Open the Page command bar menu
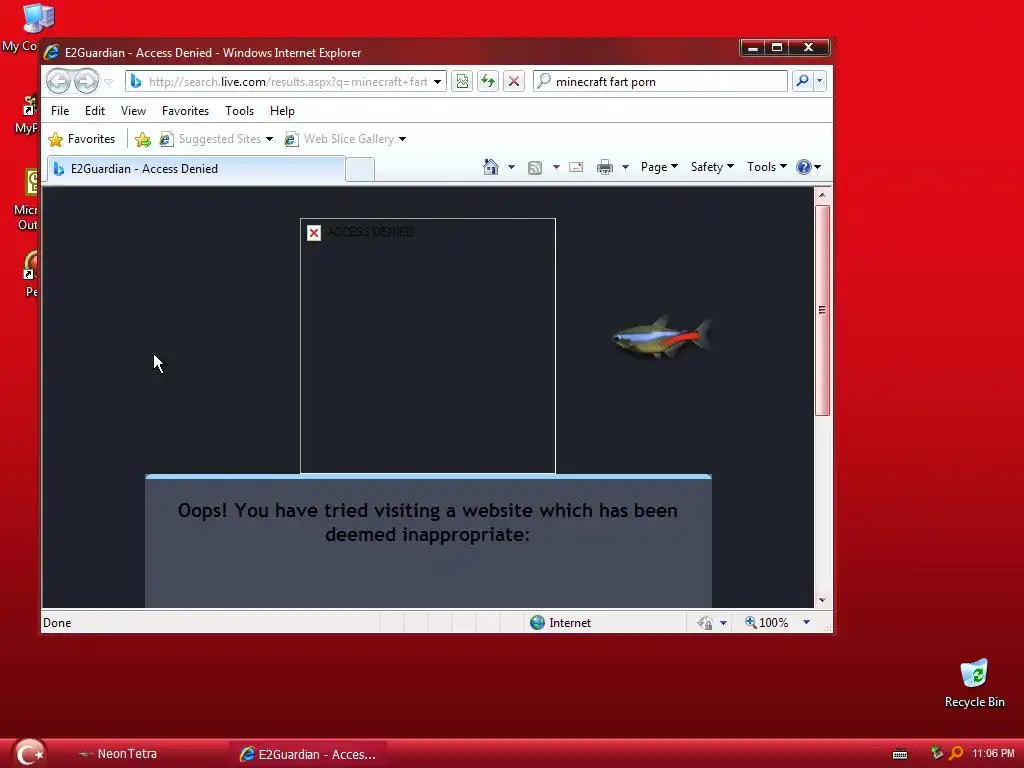Viewport: 1024px width, 768px height. (x=659, y=167)
